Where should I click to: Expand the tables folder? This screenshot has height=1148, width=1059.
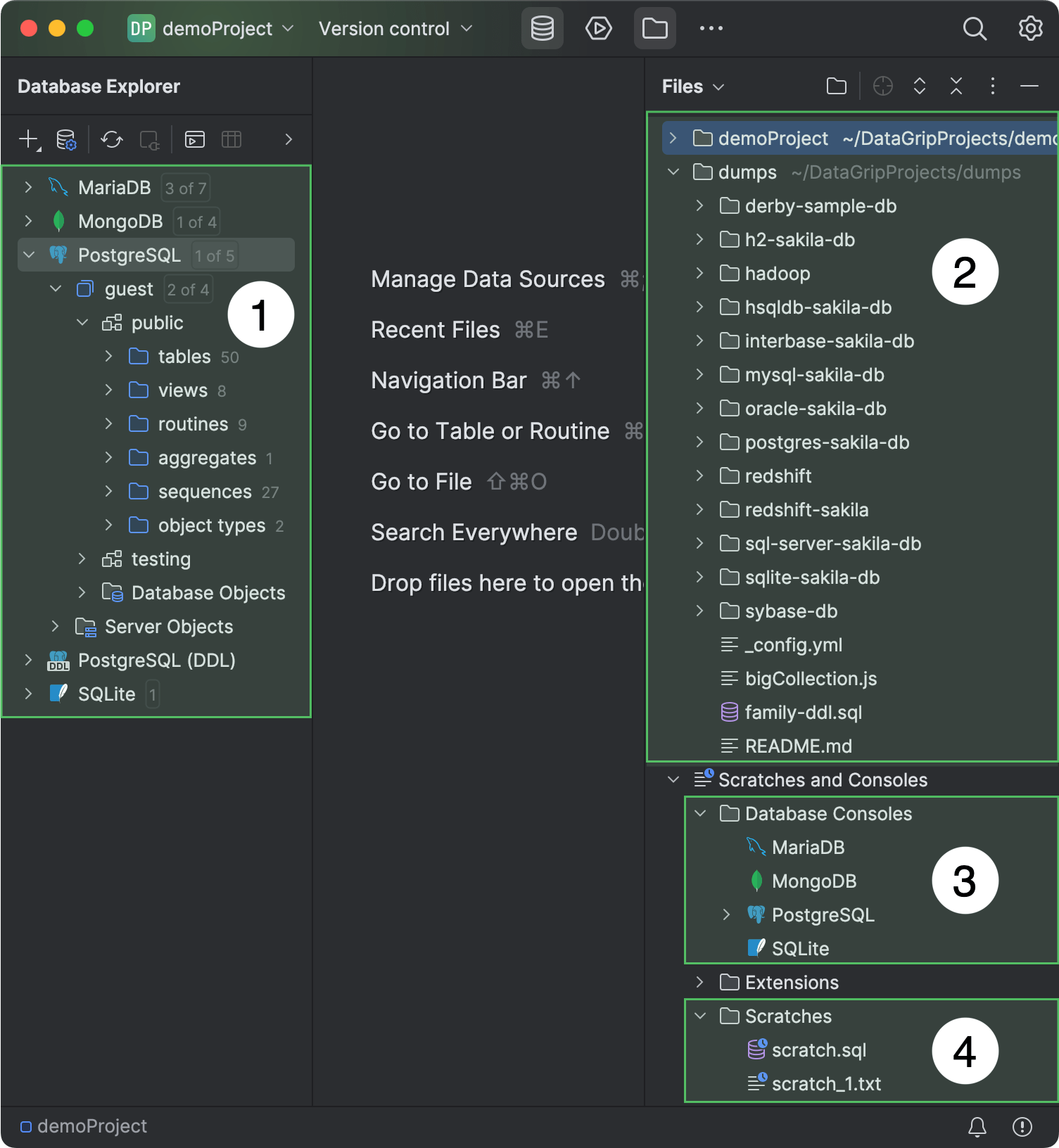coord(108,357)
